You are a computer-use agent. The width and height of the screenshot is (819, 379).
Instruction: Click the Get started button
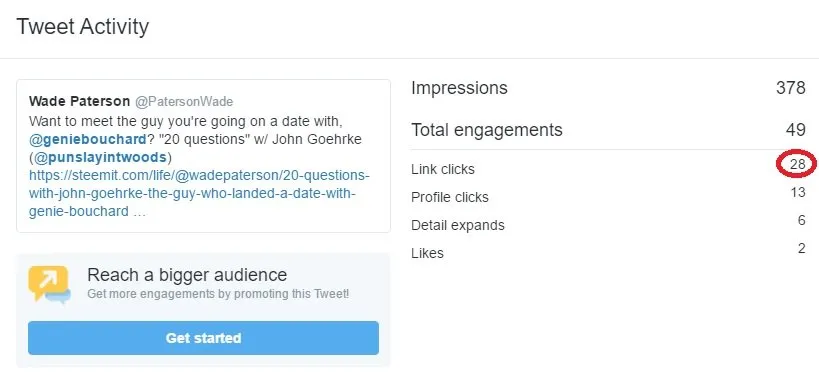coord(203,338)
